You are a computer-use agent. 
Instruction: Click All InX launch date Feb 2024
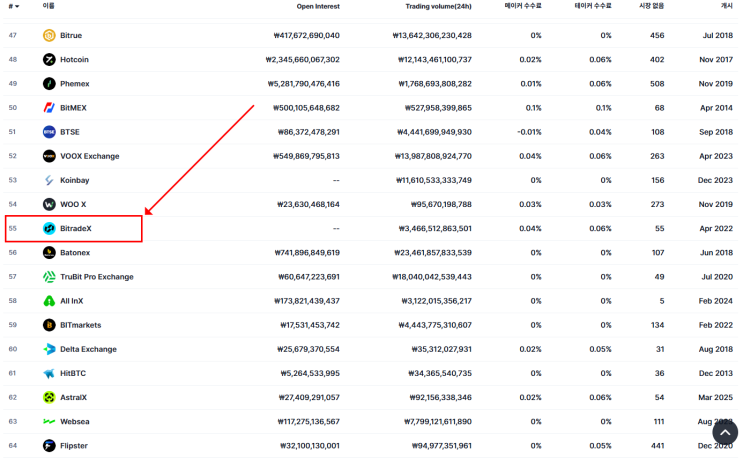716,301
